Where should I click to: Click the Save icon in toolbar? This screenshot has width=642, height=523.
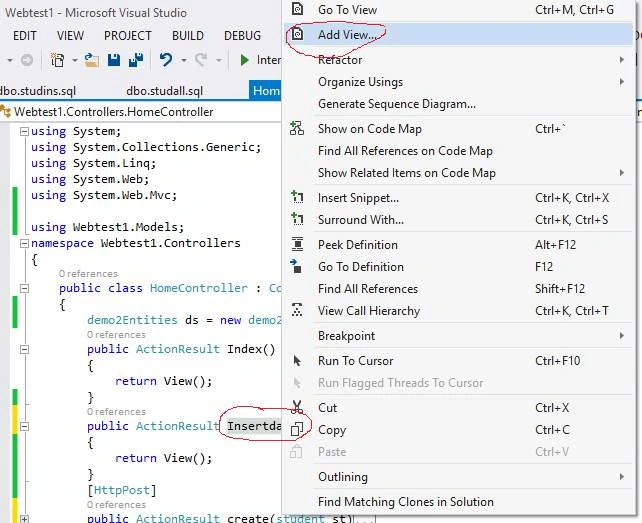114,60
